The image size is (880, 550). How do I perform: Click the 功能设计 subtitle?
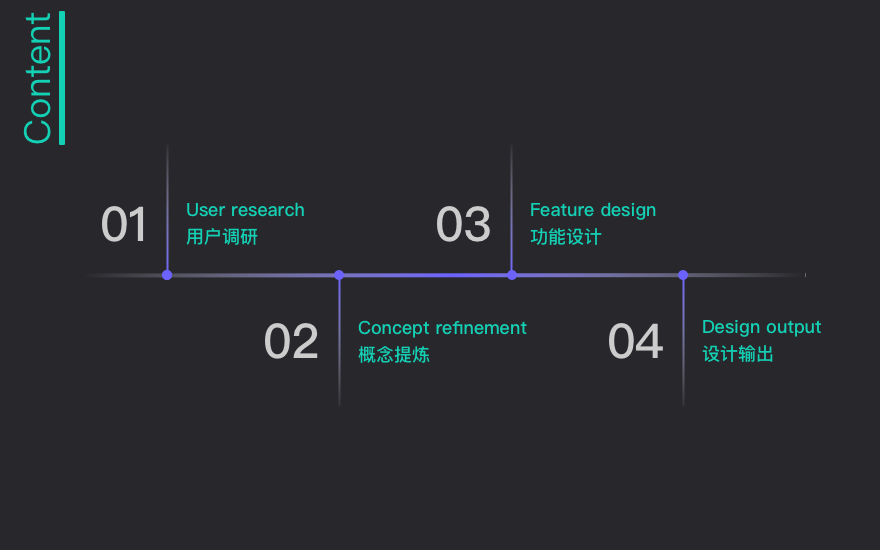[566, 237]
